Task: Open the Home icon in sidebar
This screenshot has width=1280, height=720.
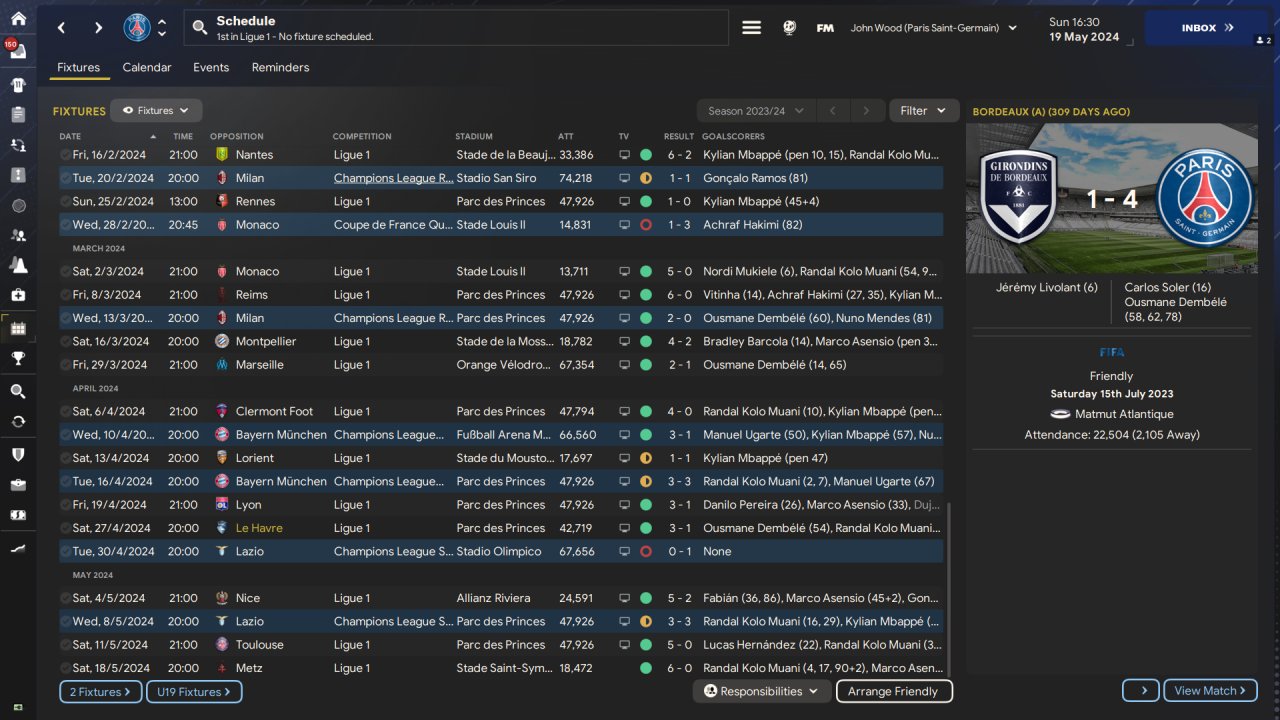Action: (18, 19)
